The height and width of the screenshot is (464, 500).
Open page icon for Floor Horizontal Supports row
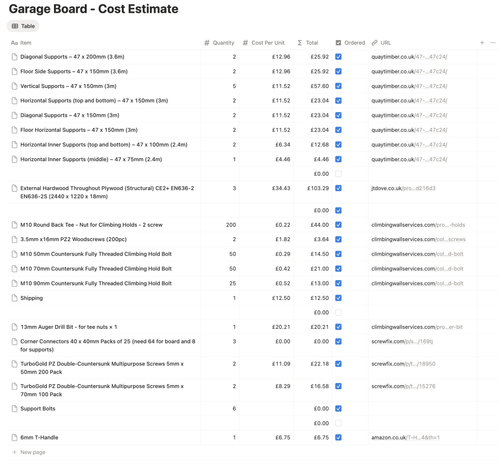pyautogui.click(x=14, y=130)
